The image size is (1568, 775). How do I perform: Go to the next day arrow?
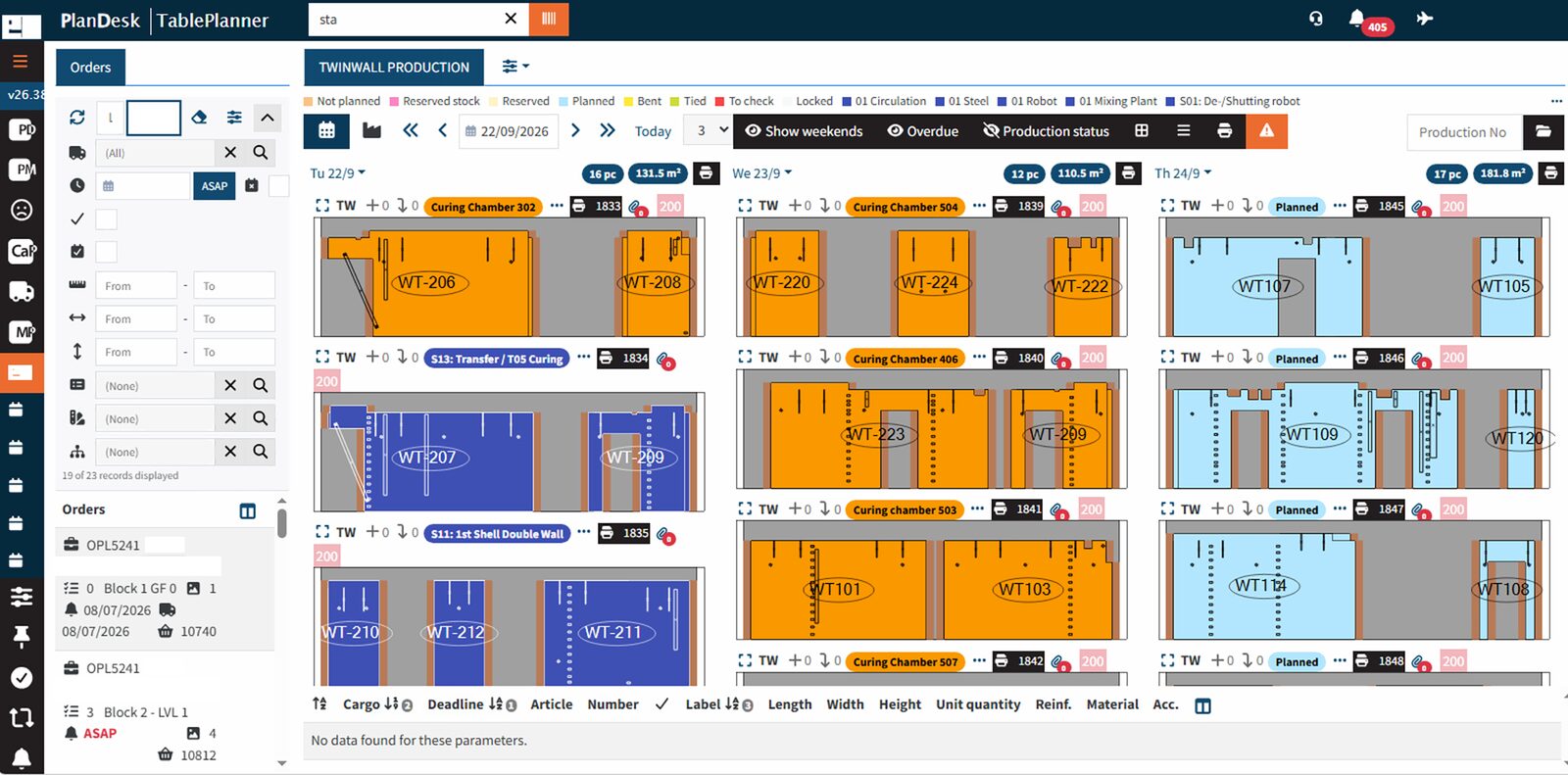(575, 130)
